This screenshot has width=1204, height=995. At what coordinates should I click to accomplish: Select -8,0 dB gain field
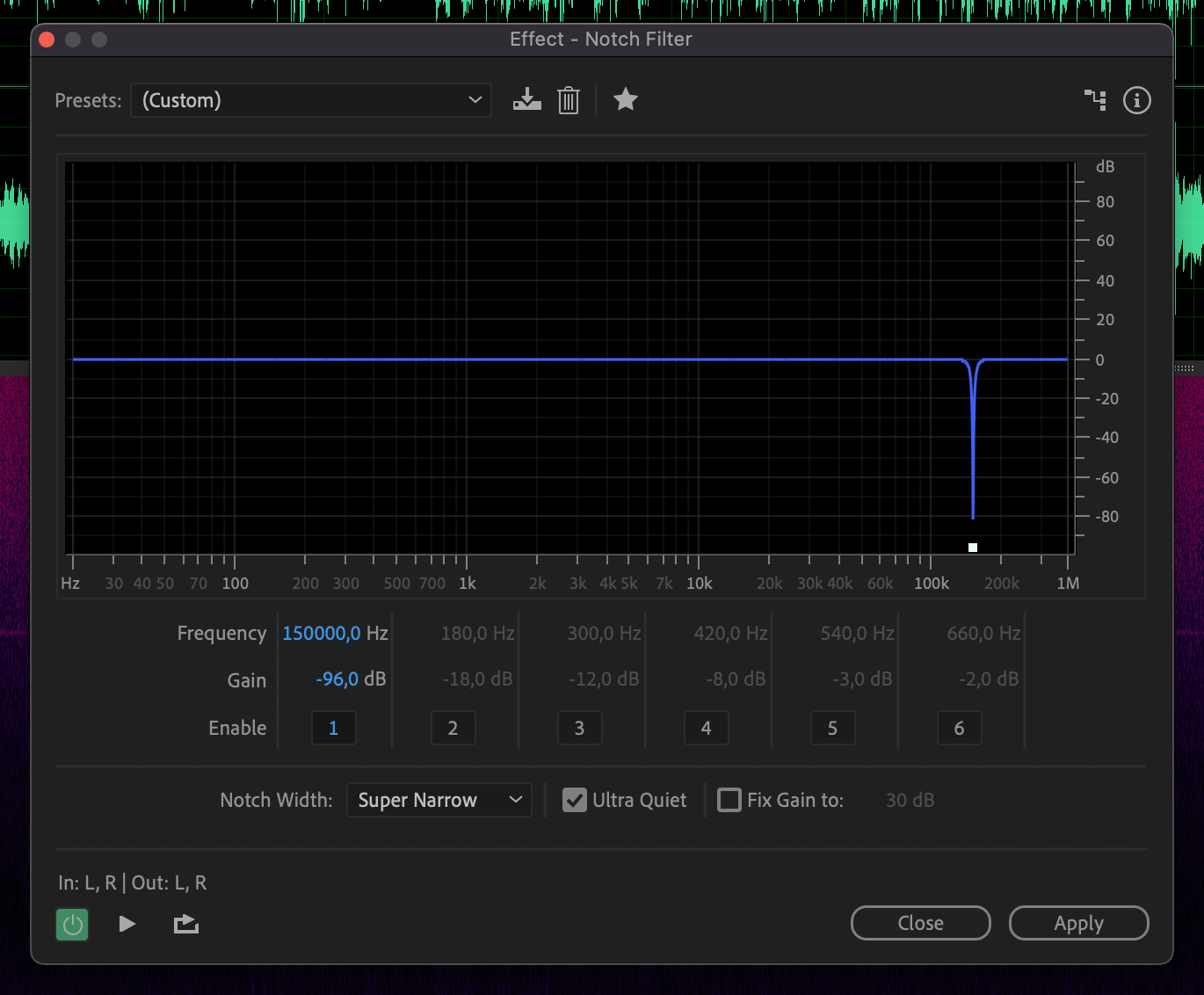pyautogui.click(x=736, y=679)
